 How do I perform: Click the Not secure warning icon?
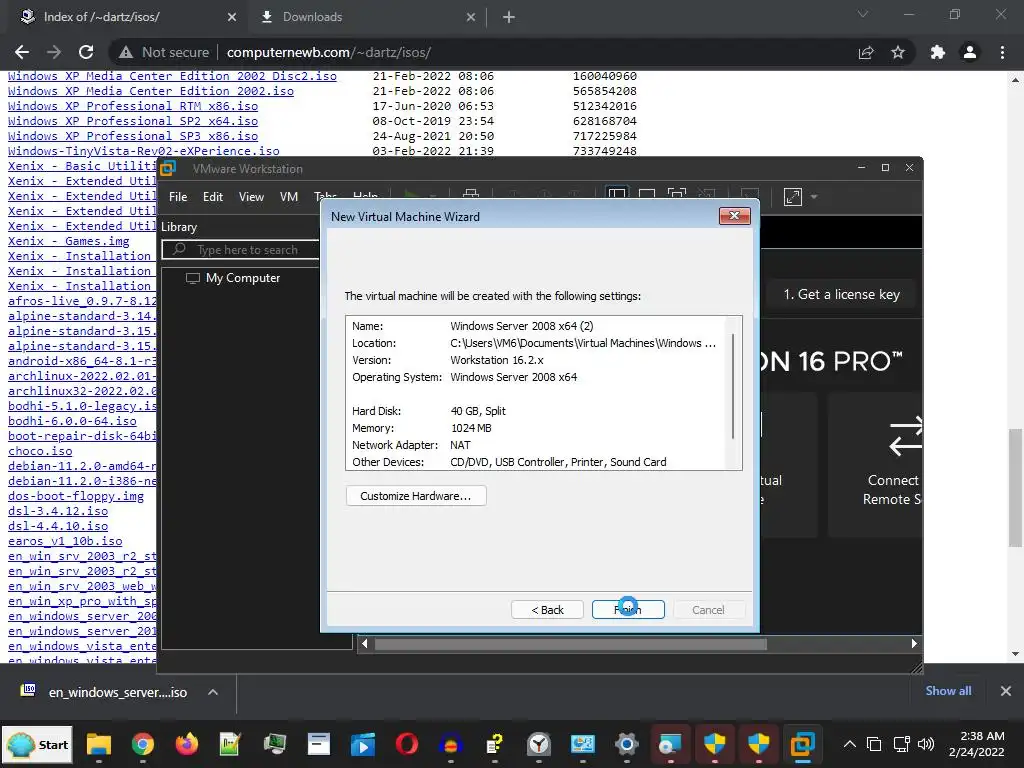coord(126,52)
